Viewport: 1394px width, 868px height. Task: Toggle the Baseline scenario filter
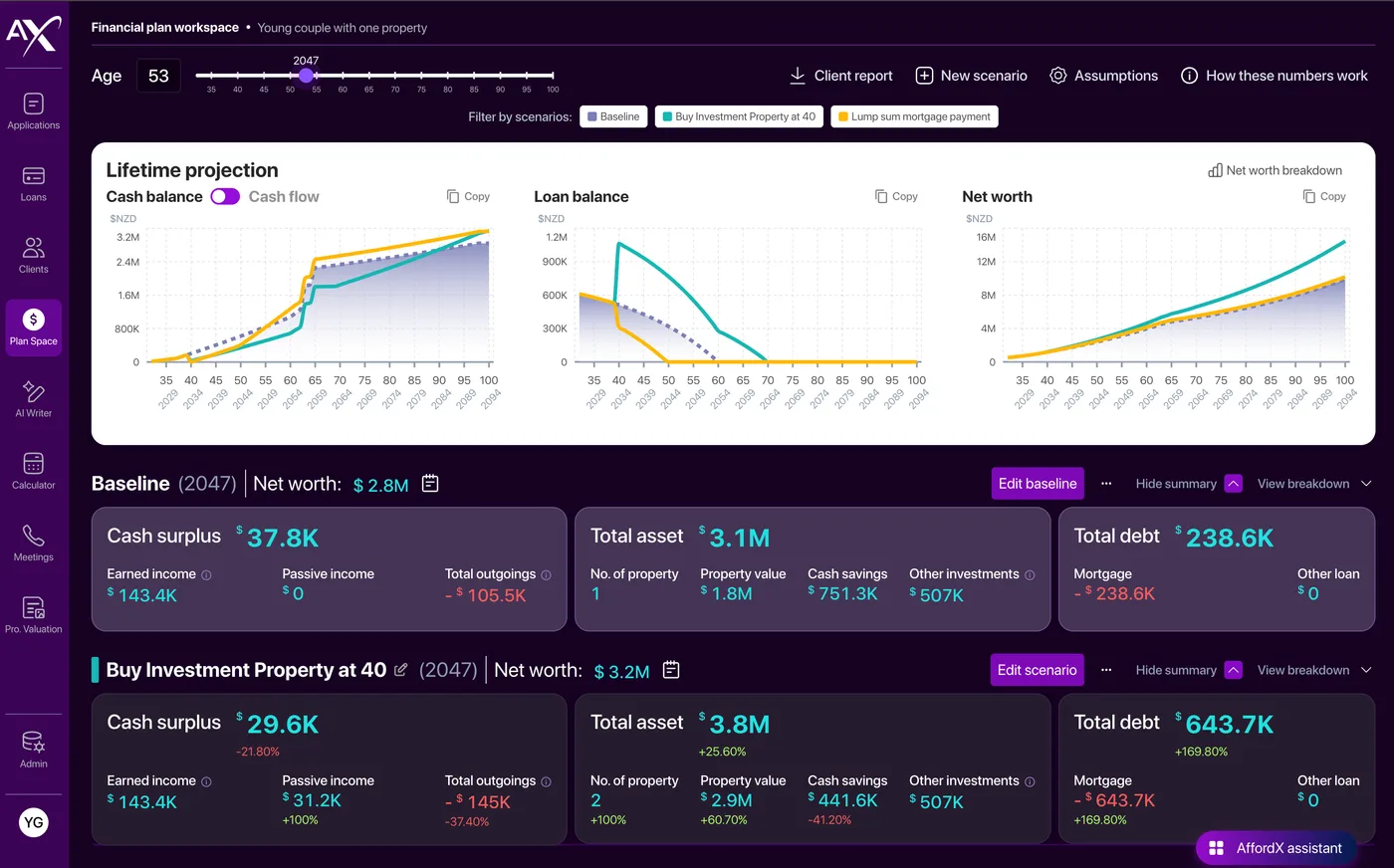pos(613,116)
